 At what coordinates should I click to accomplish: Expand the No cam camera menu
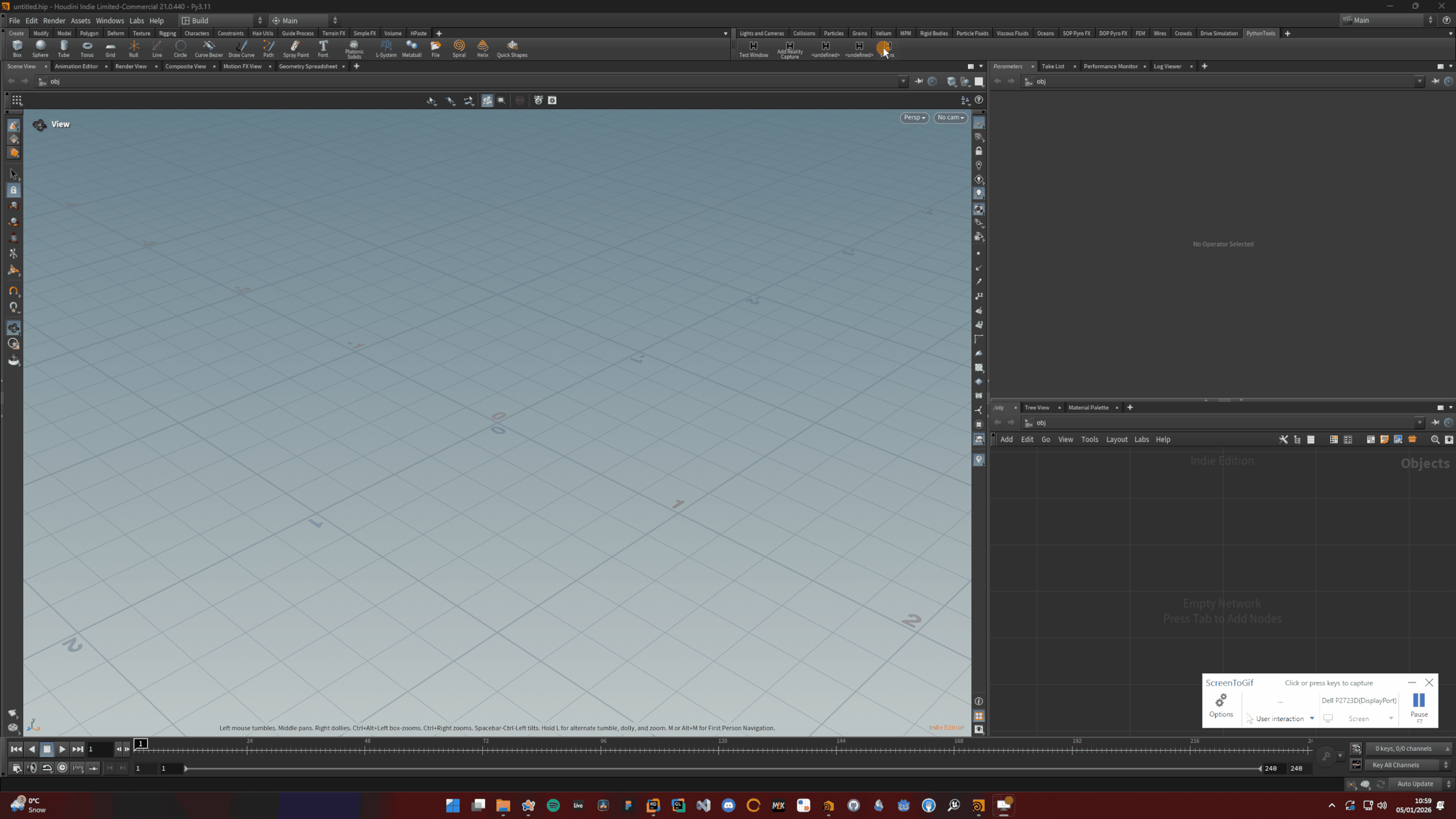(950, 118)
